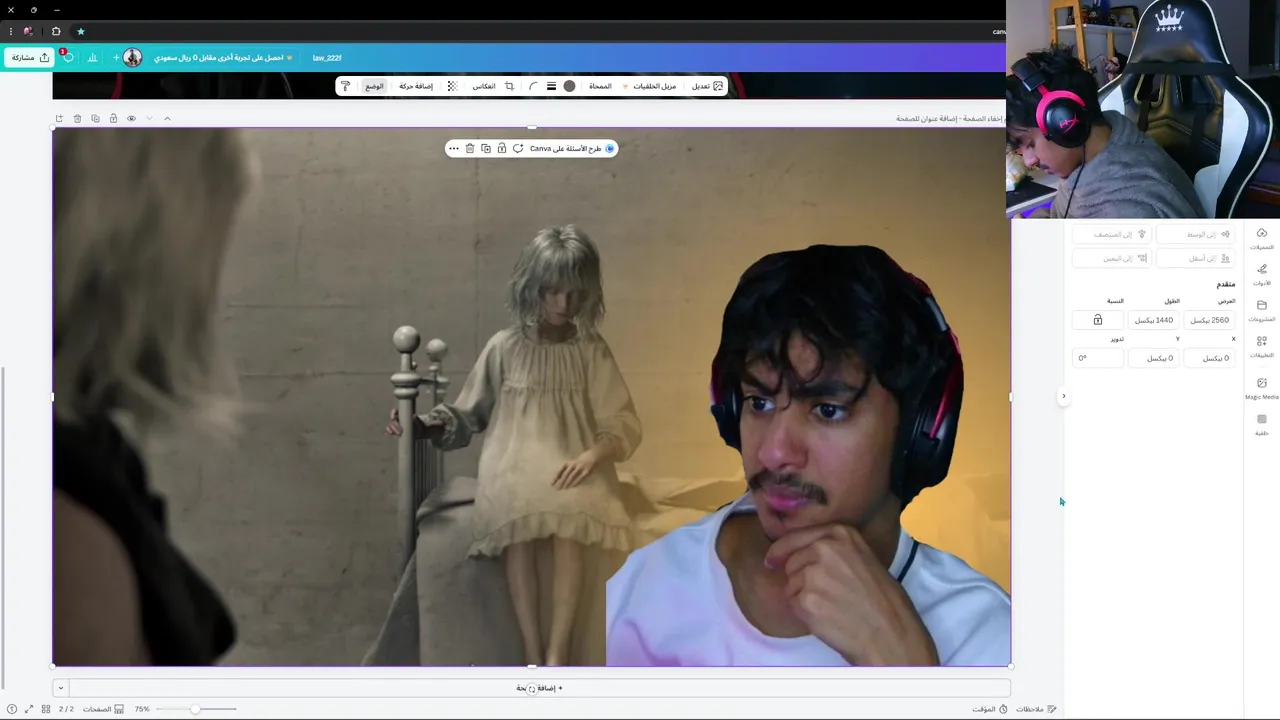Click the Share (مشاركة) button
This screenshot has width=1280, height=720.
coord(29,57)
